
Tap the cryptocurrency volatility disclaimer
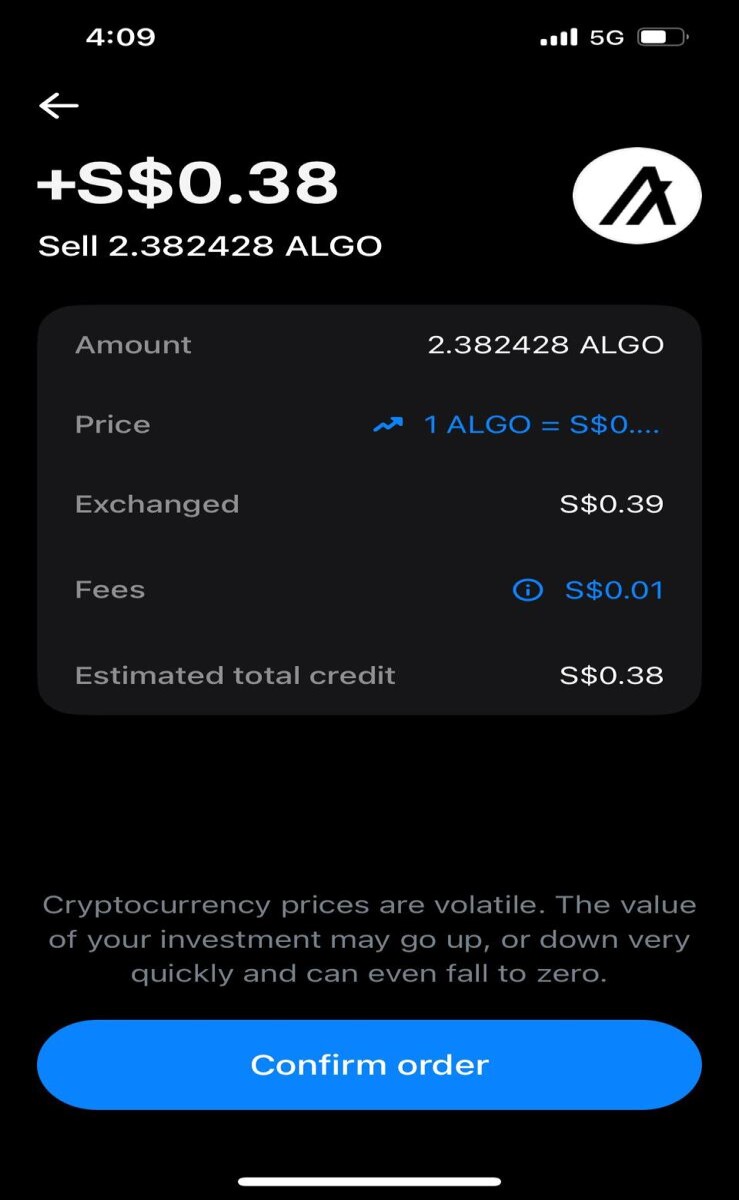pos(369,939)
